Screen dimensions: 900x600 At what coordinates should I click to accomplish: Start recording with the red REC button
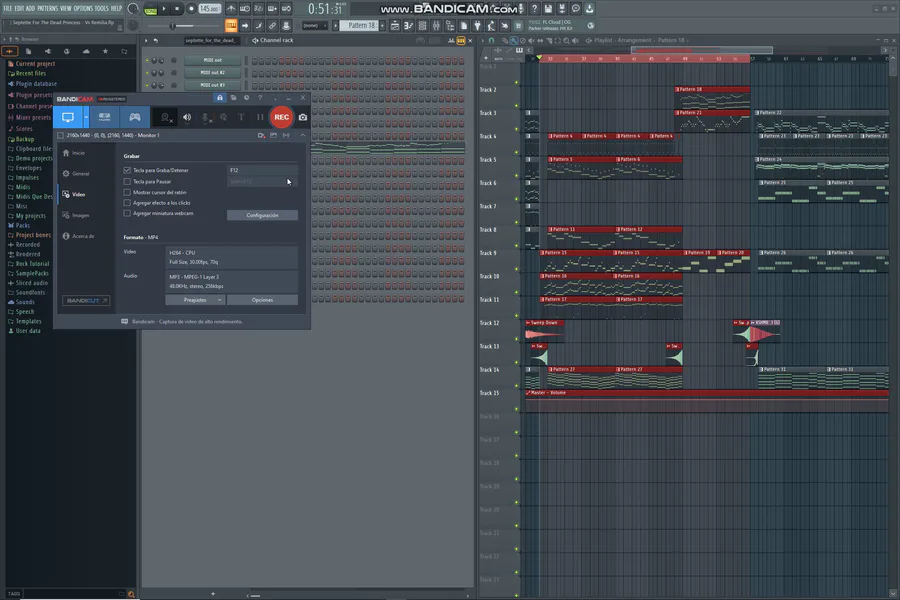coord(281,117)
